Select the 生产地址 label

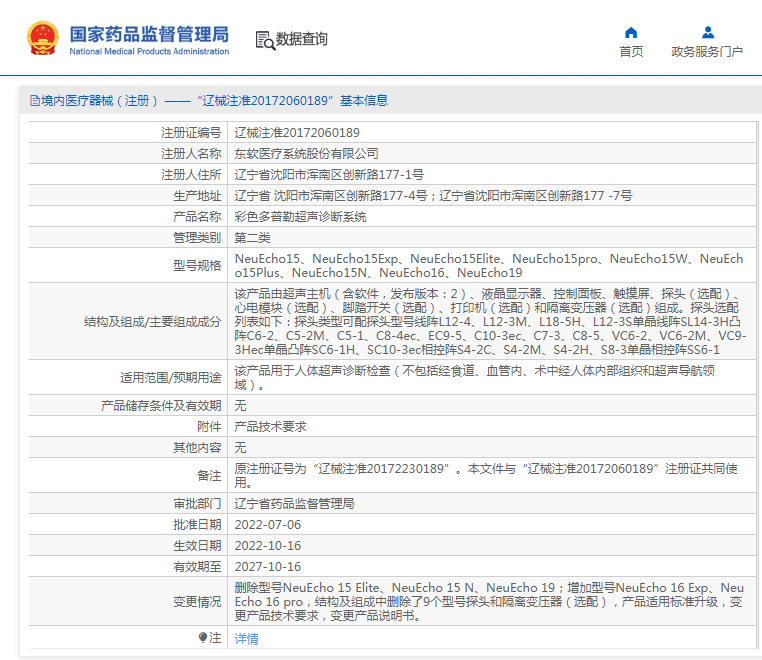197,196
